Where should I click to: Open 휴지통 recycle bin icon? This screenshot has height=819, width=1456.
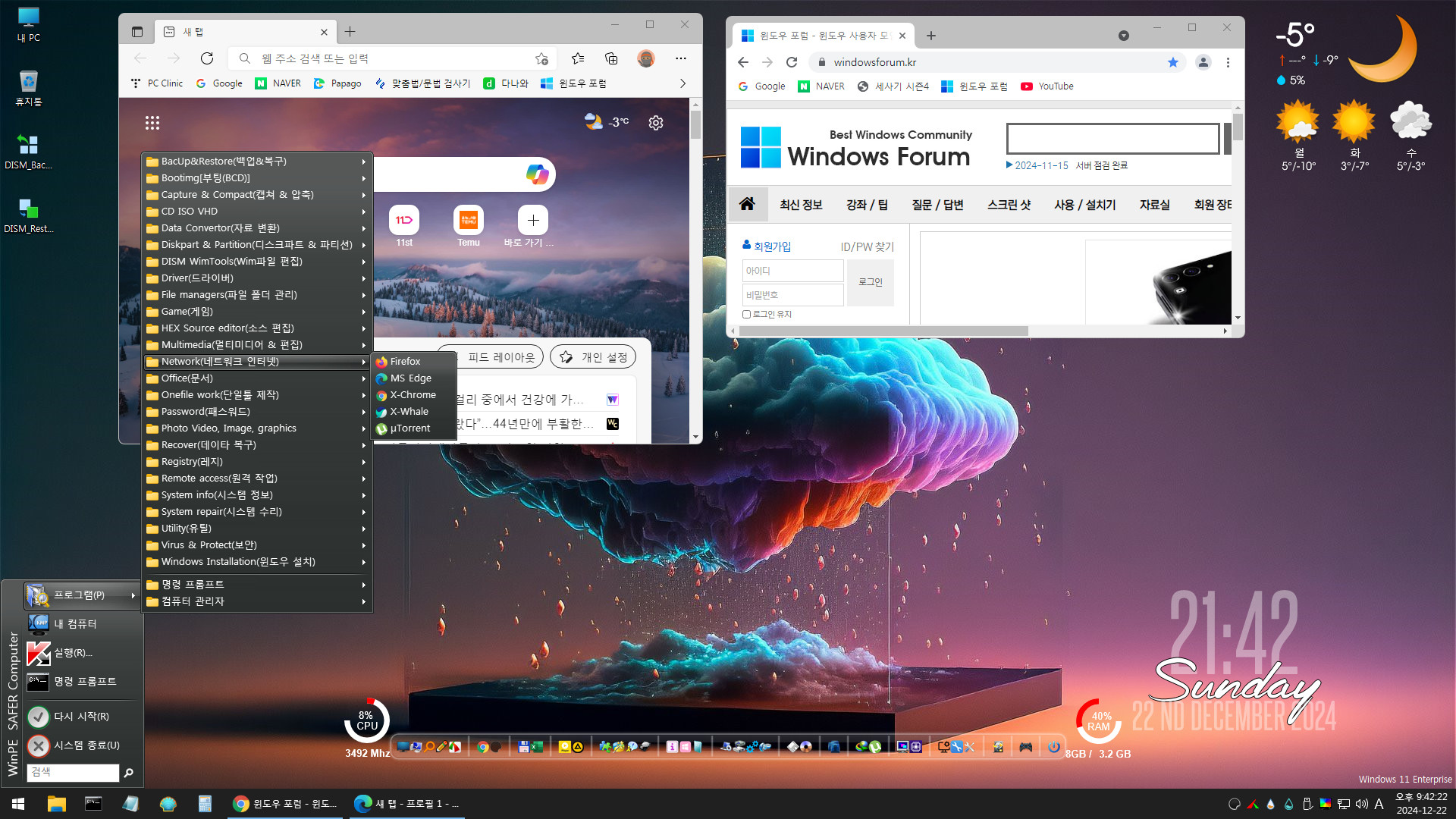click(x=29, y=89)
